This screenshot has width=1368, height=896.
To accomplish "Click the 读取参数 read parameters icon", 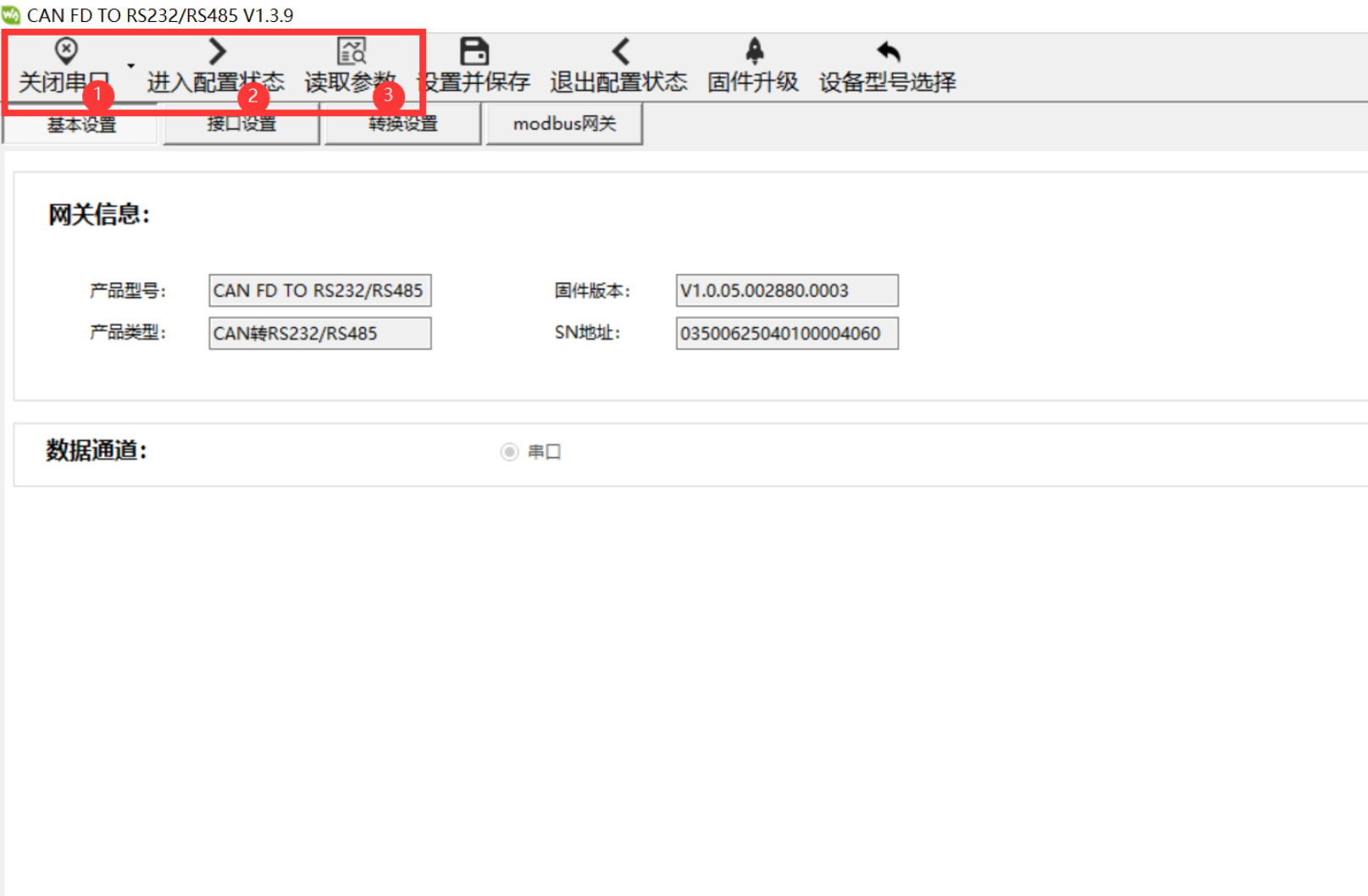I will [352, 52].
